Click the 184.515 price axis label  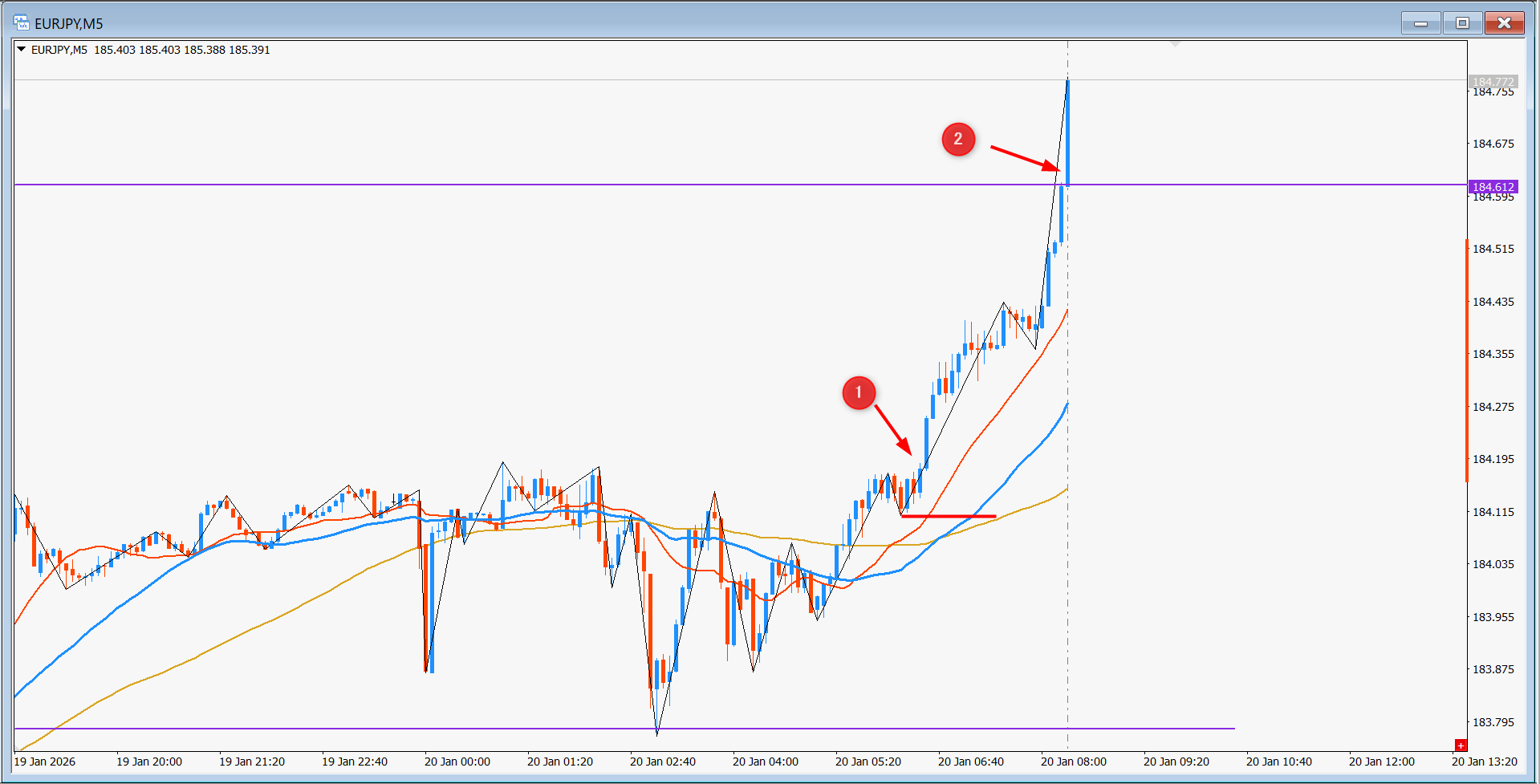click(1493, 249)
